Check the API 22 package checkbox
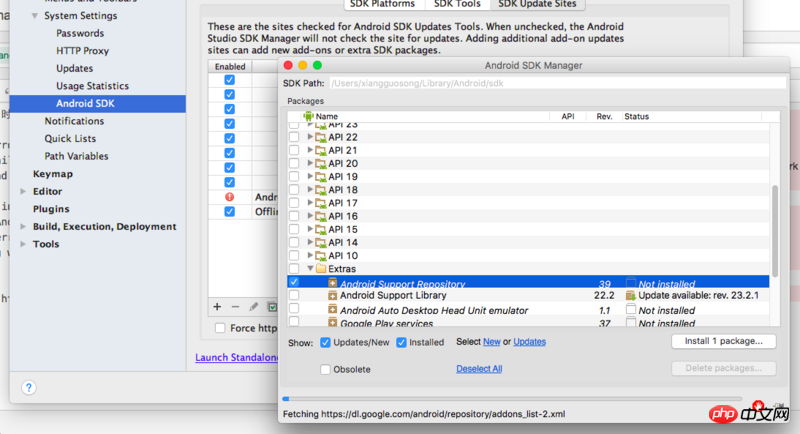800x434 pixels. [294, 137]
